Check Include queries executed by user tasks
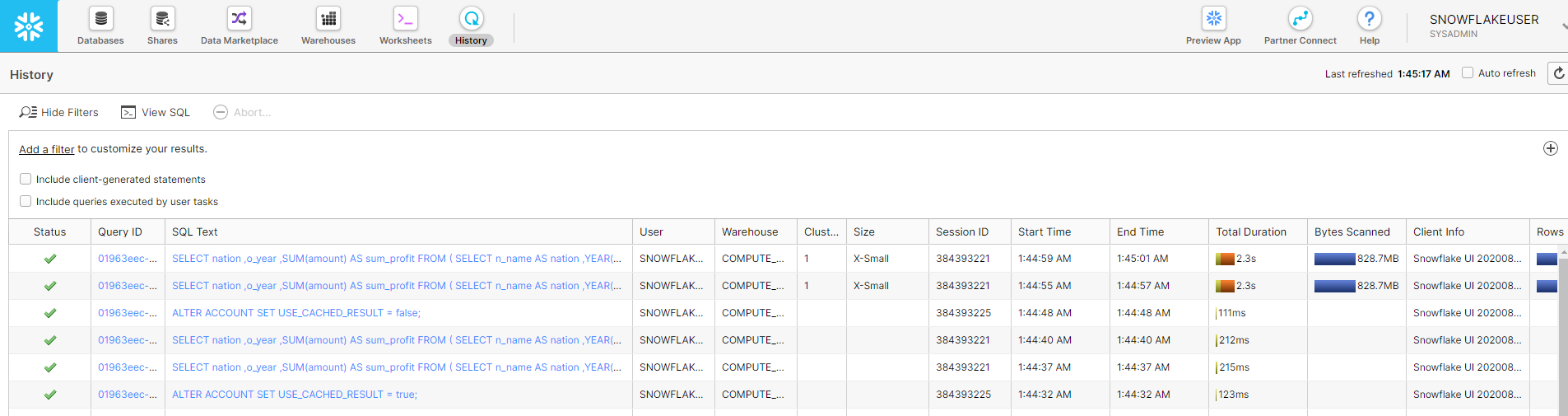Viewport: 1568px width, 416px height. pos(26,201)
